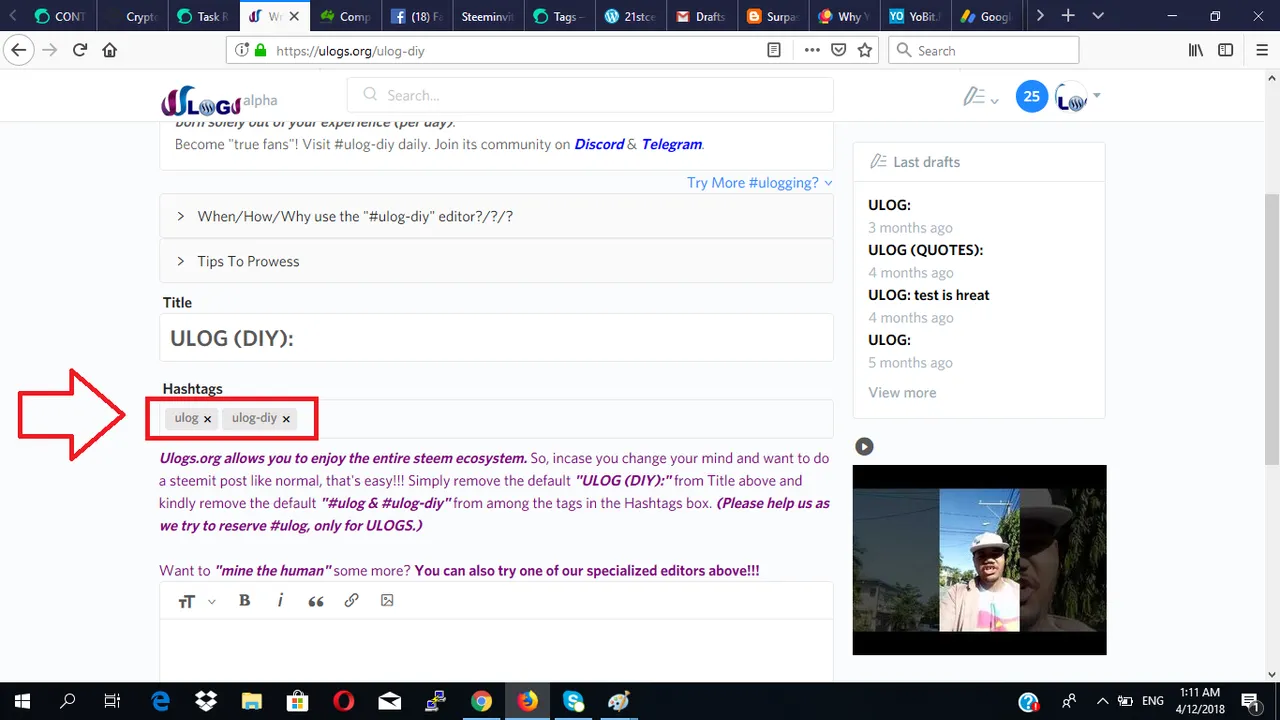The height and width of the screenshot is (720, 1280).
Task: Insert a blockquote in the editor
Action: (x=316, y=601)
